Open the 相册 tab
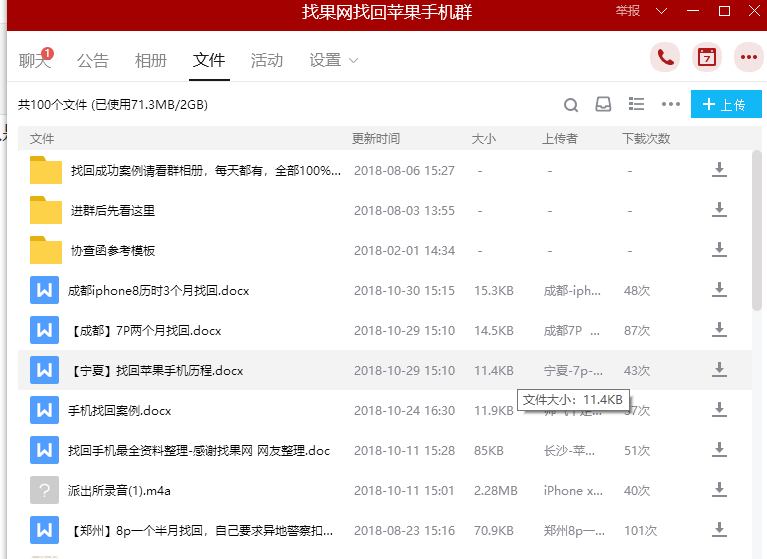767x559 pixels. 151,60
